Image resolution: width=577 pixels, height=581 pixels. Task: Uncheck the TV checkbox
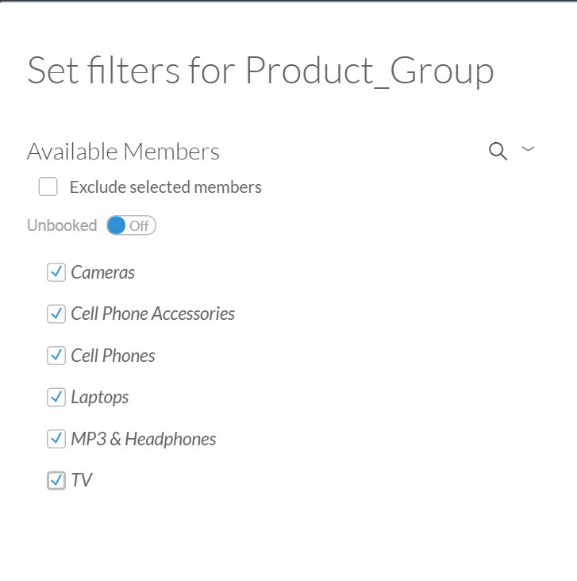coord(56,481)
